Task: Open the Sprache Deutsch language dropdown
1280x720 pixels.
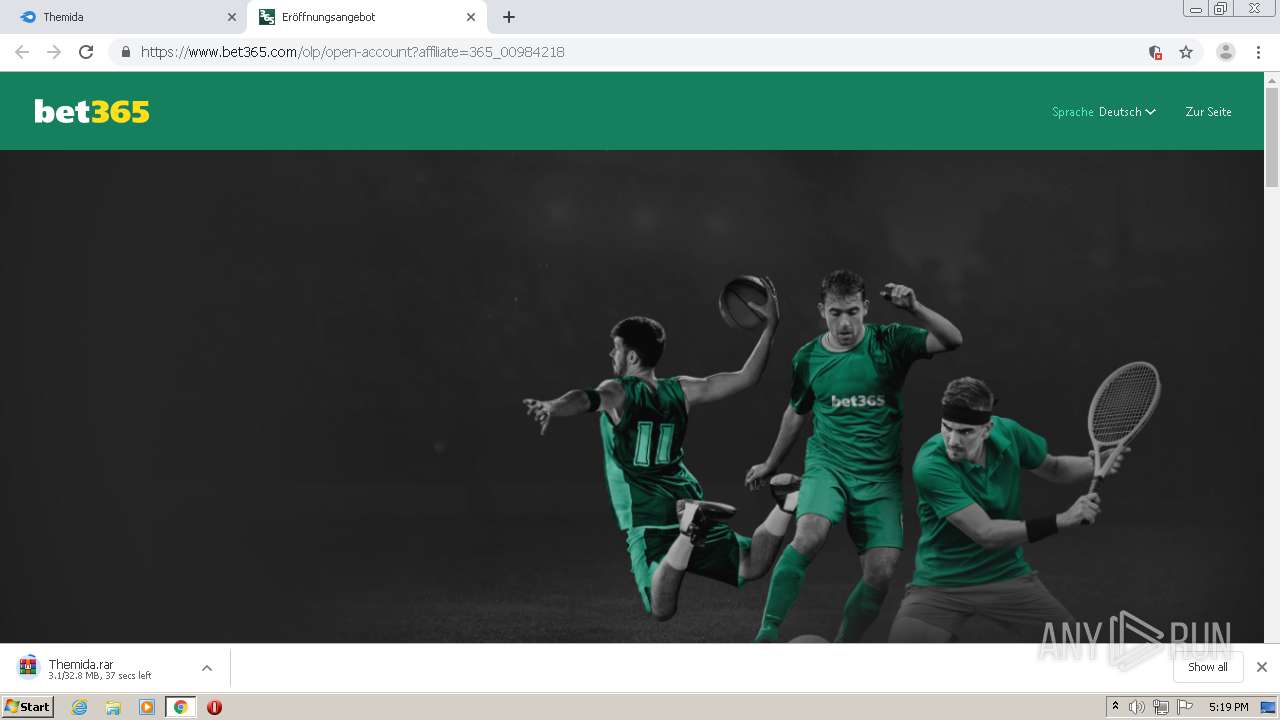Action: (x=1104, y=112)
